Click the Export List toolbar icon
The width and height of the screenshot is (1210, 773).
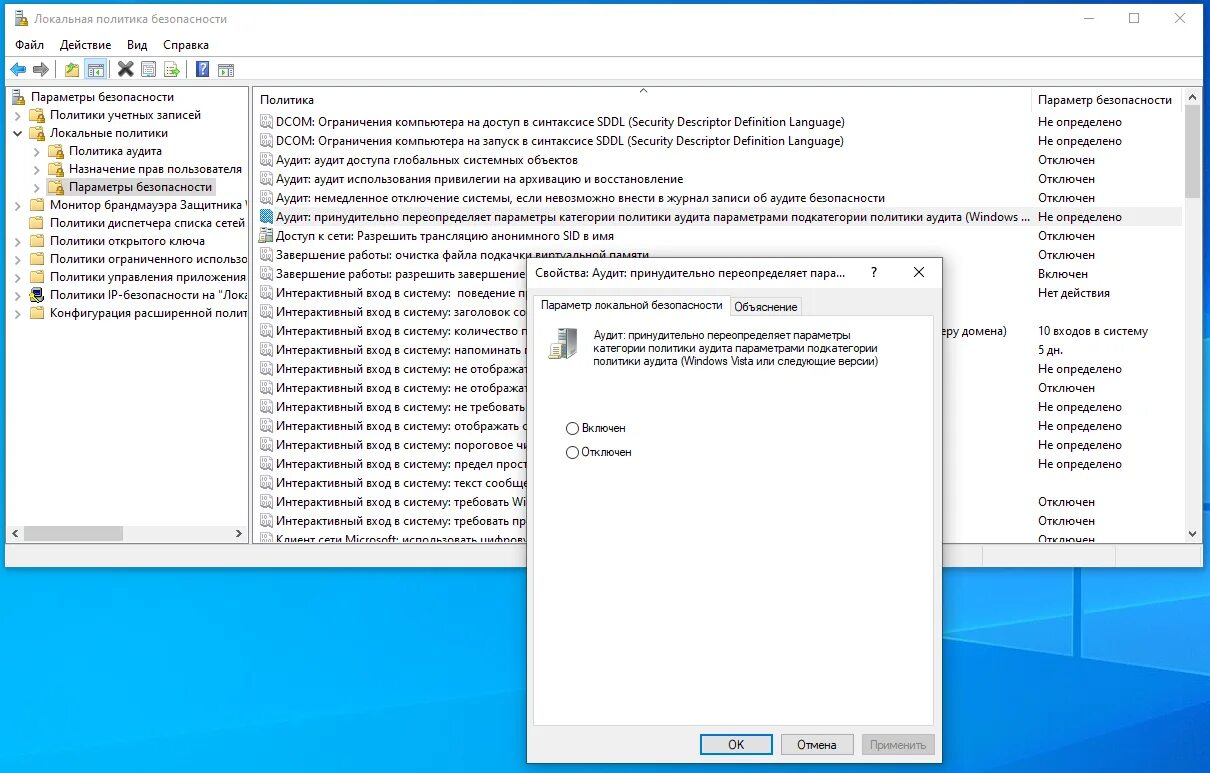click(x=173, y=69)
